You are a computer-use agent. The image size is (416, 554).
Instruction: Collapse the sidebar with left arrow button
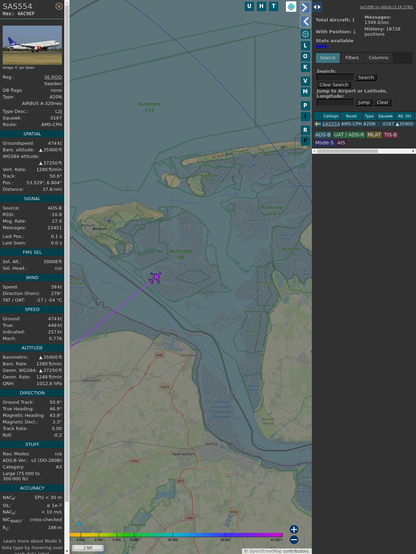(305, 22)
